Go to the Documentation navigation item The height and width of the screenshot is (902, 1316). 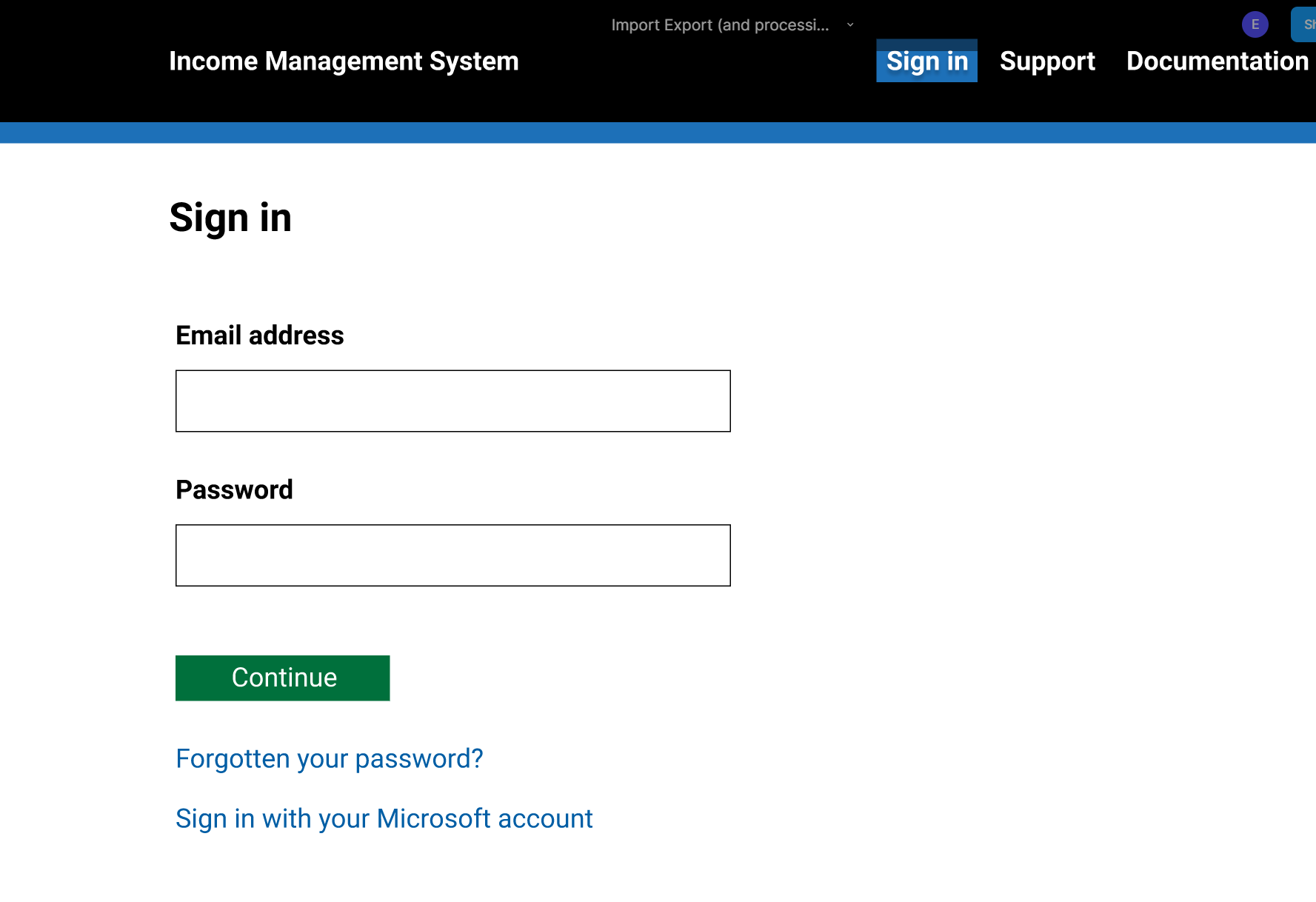pyautogui.click(x=1217, y=61)
